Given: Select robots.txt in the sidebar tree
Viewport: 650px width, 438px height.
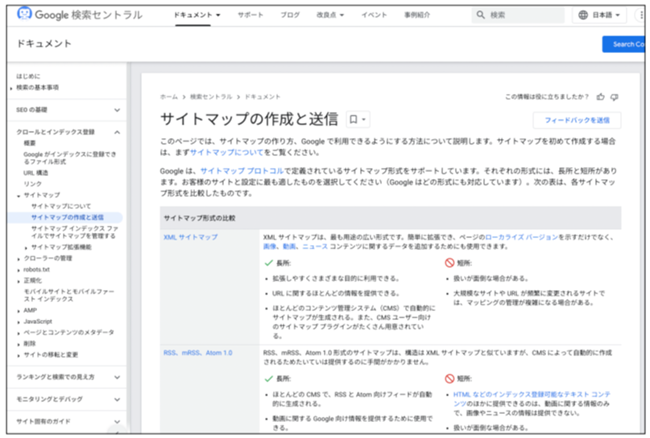Looking at the screenshot, I should [x=35, y=269].
